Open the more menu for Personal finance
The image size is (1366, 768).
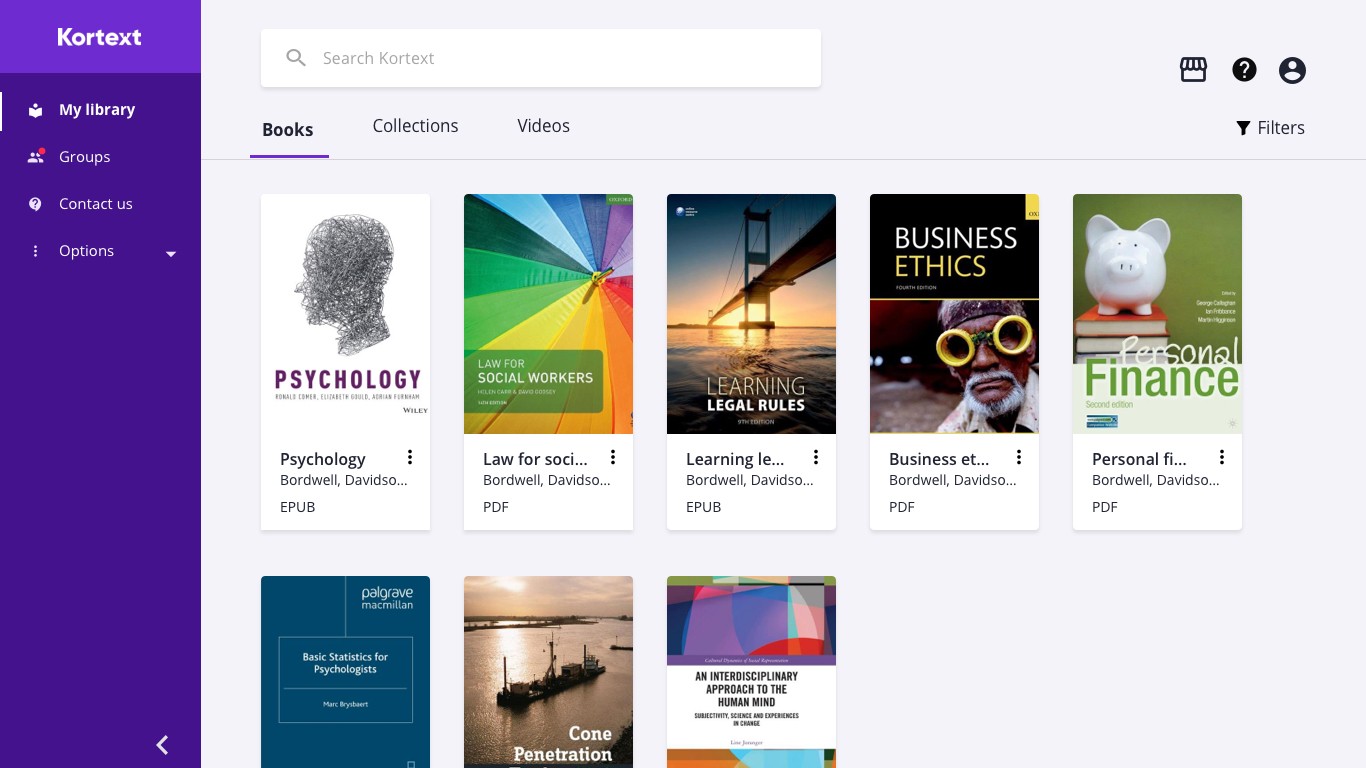(x=1222, y=457)
